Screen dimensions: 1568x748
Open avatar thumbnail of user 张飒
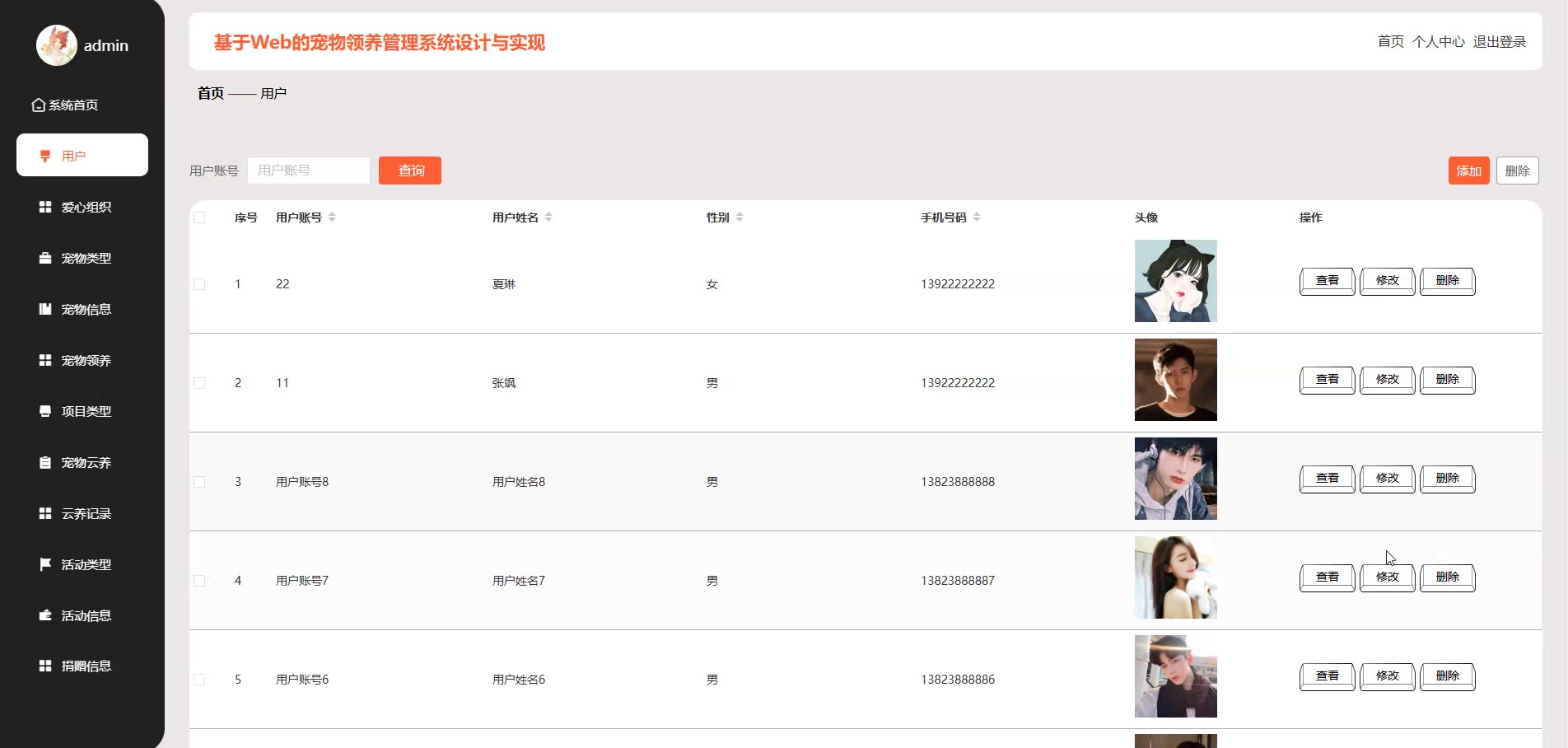[1176, 380]
